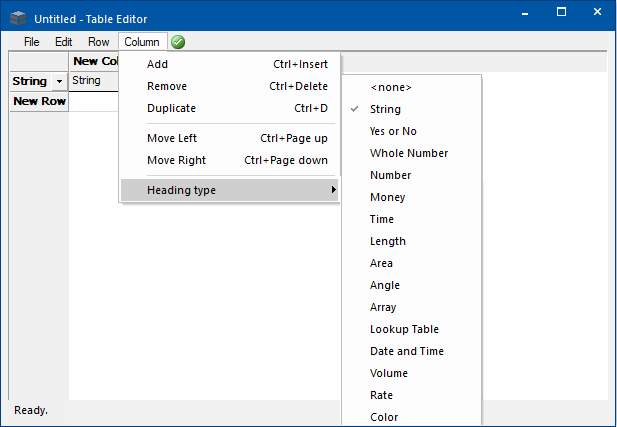
Task: Set heading type to Yes or No
Action: 393,131
